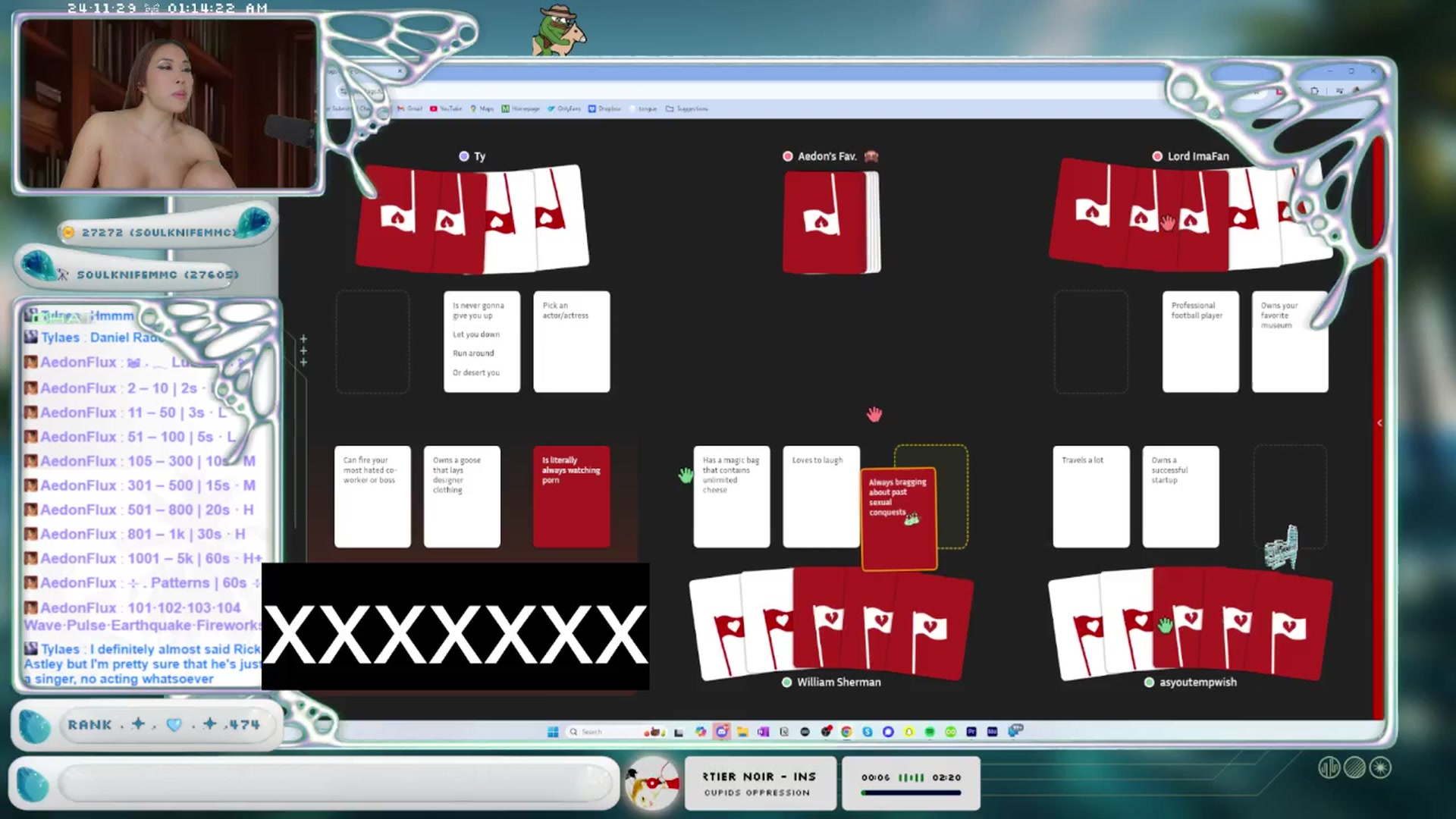Open the Homepage bookmark
Screen dimensions: 1456x819
click(x=521, y=108)
